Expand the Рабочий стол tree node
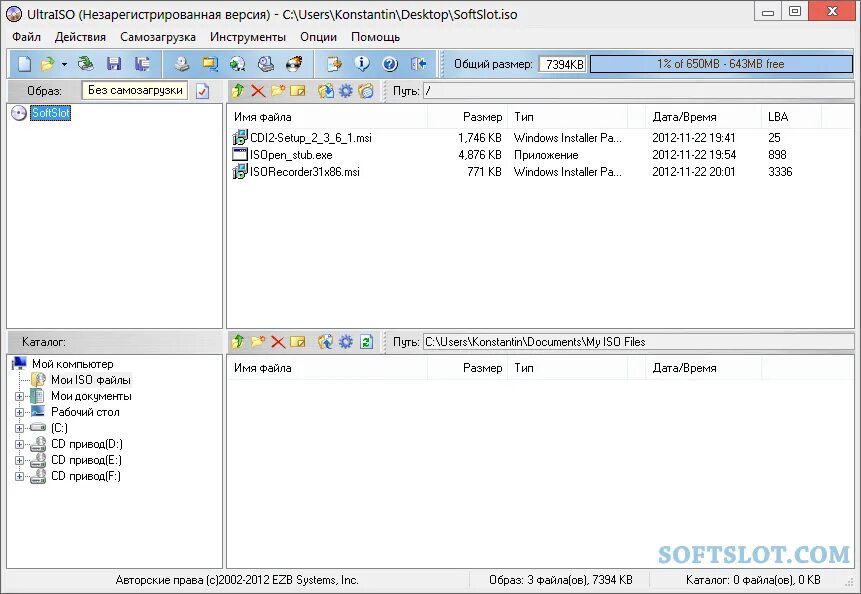 point(19,412)
